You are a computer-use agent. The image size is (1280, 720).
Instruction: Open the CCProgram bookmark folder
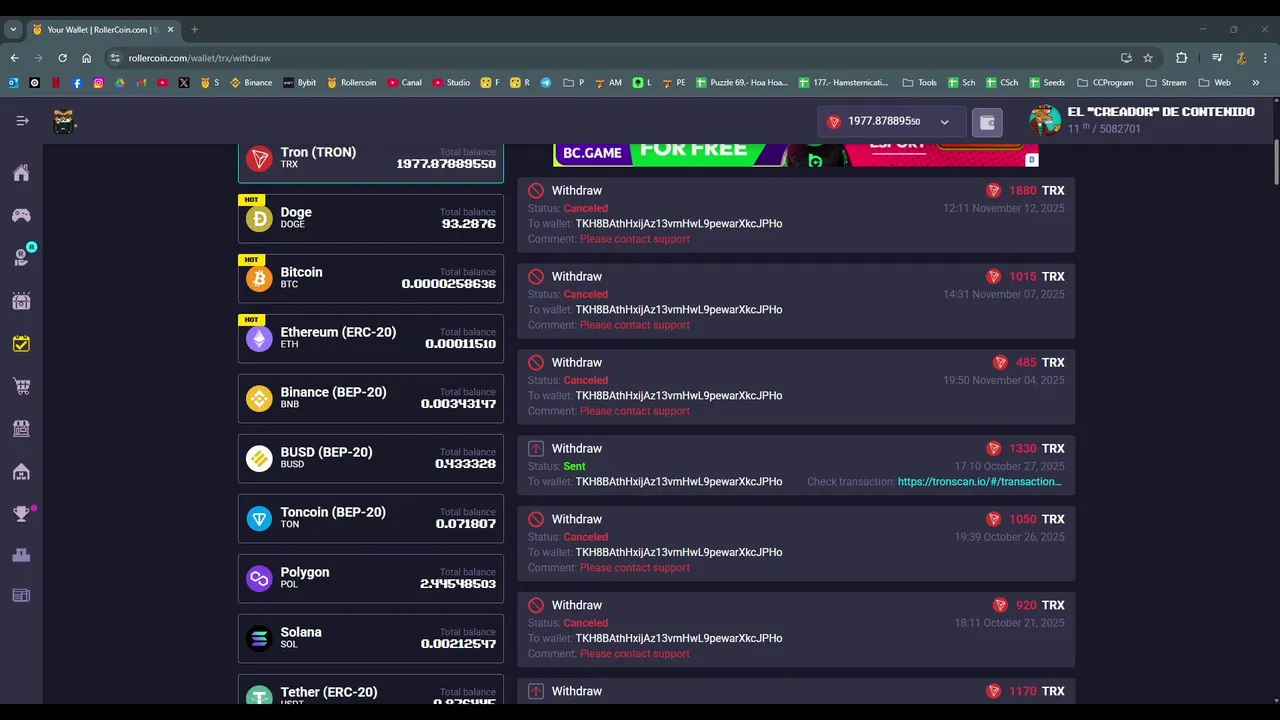1105,83
